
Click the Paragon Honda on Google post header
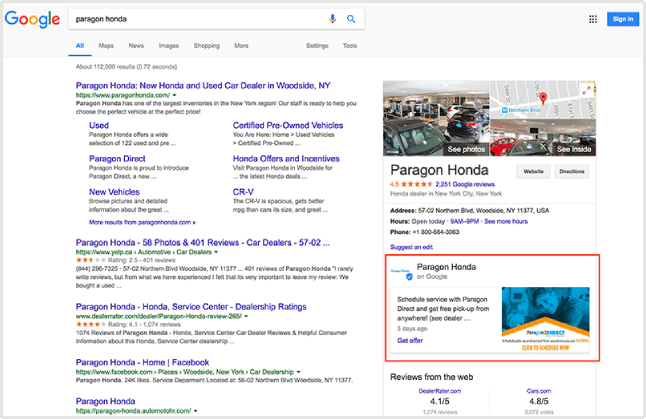pos(446,271)
